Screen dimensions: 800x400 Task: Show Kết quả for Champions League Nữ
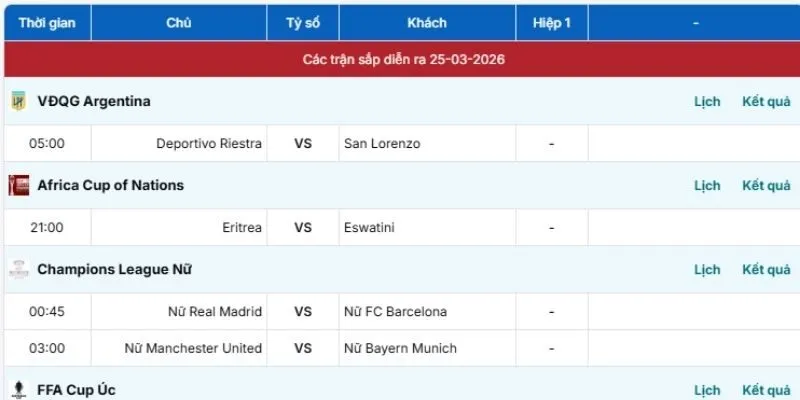pos(766,269)
